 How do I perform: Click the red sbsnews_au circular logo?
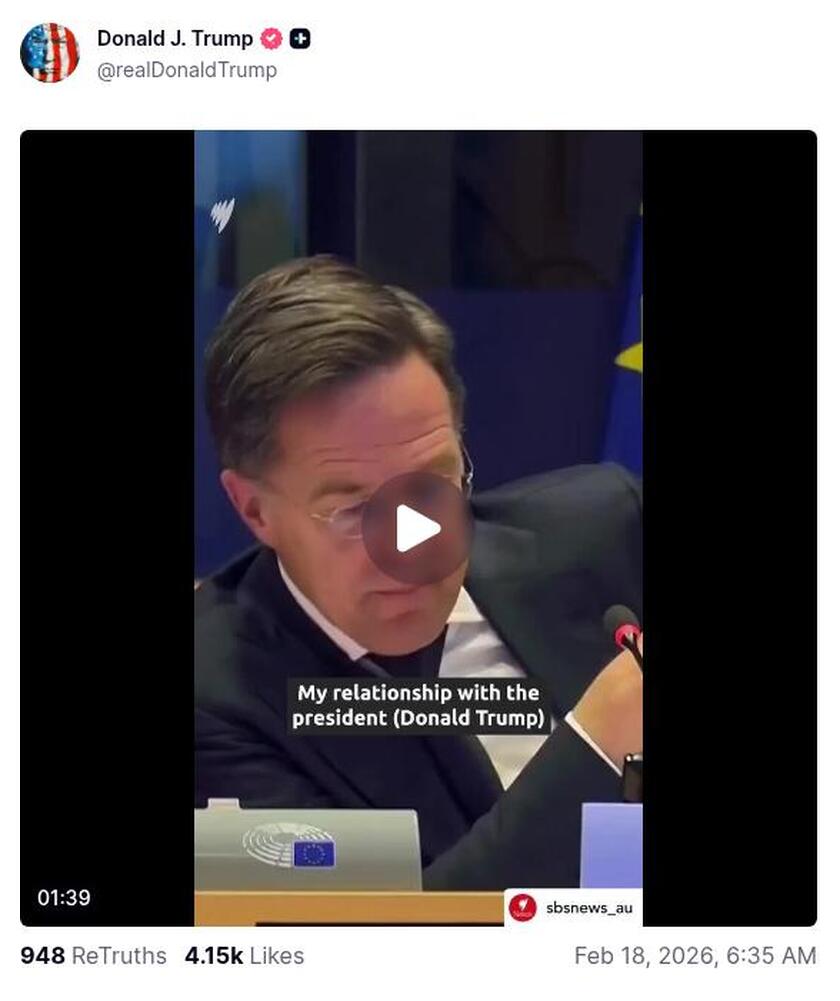tap(522, 907)
